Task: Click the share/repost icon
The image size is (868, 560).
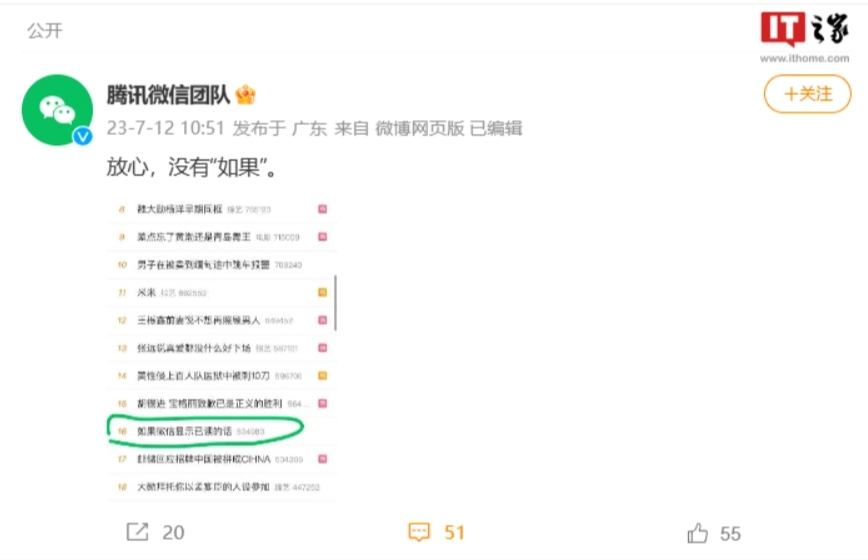Action: point(137,532)
